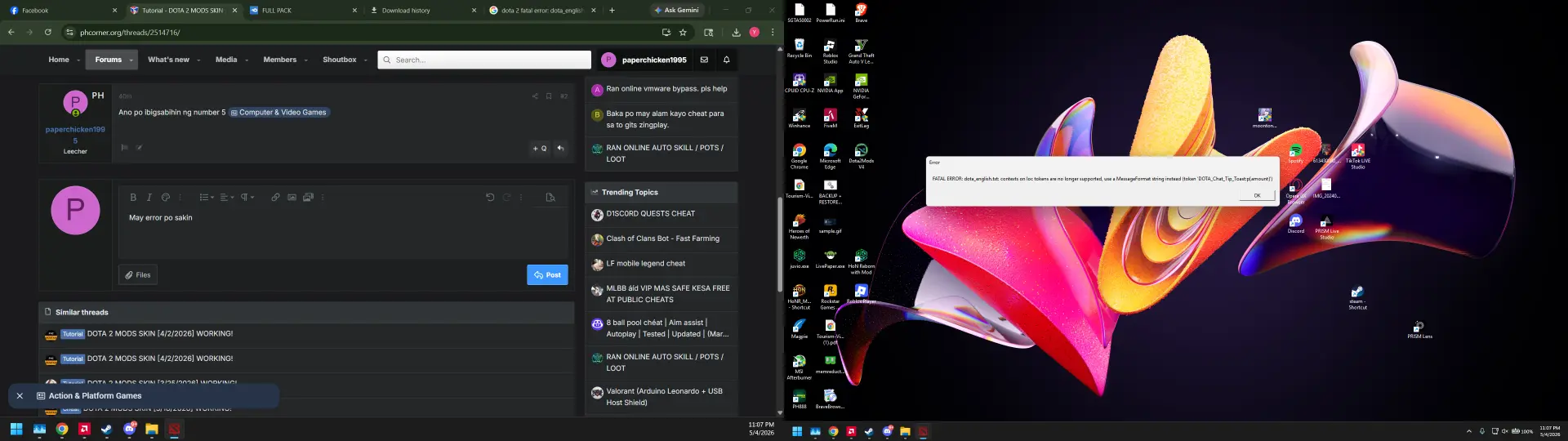Open the Media nav item
The width and height of the screenshot is (1568, 441).
coord(226,60)
